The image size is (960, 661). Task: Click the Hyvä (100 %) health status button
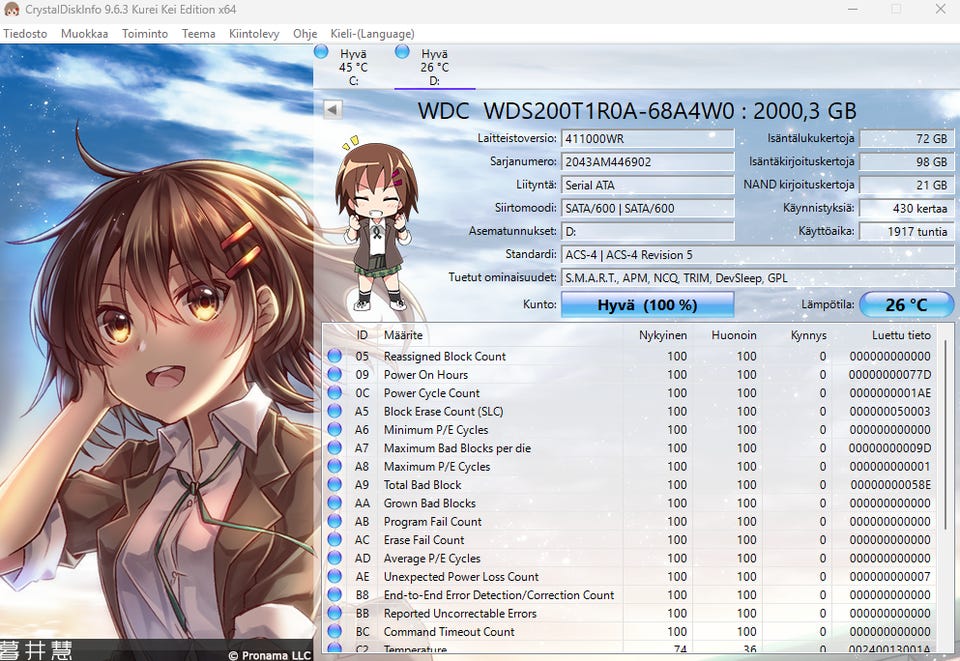647,305
